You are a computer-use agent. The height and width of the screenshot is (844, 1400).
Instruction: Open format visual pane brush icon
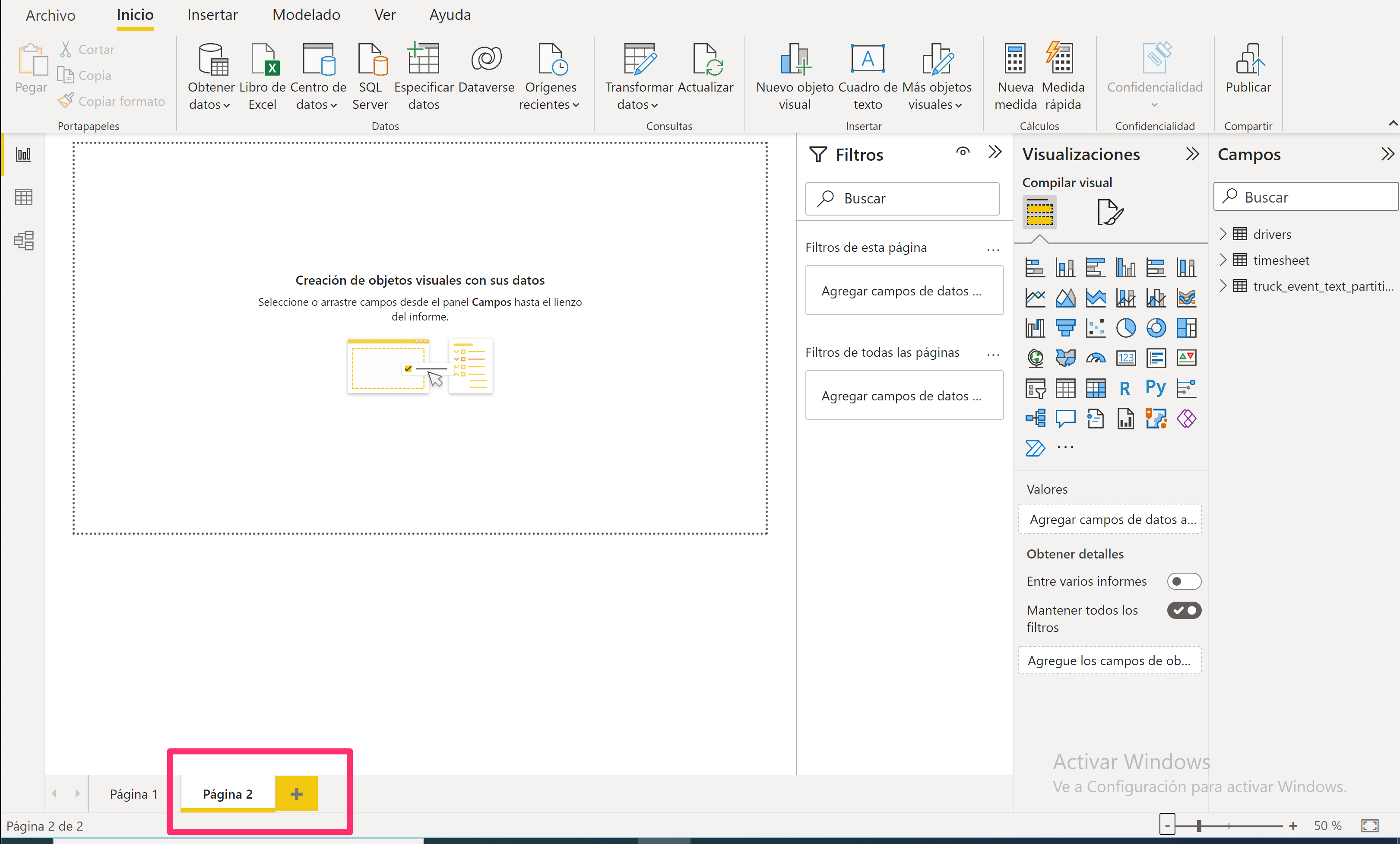click(1110, 212)
